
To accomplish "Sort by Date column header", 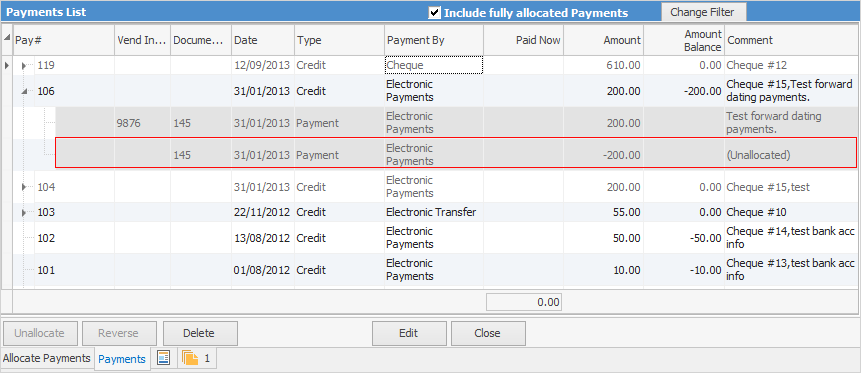I will click(263, 40).
